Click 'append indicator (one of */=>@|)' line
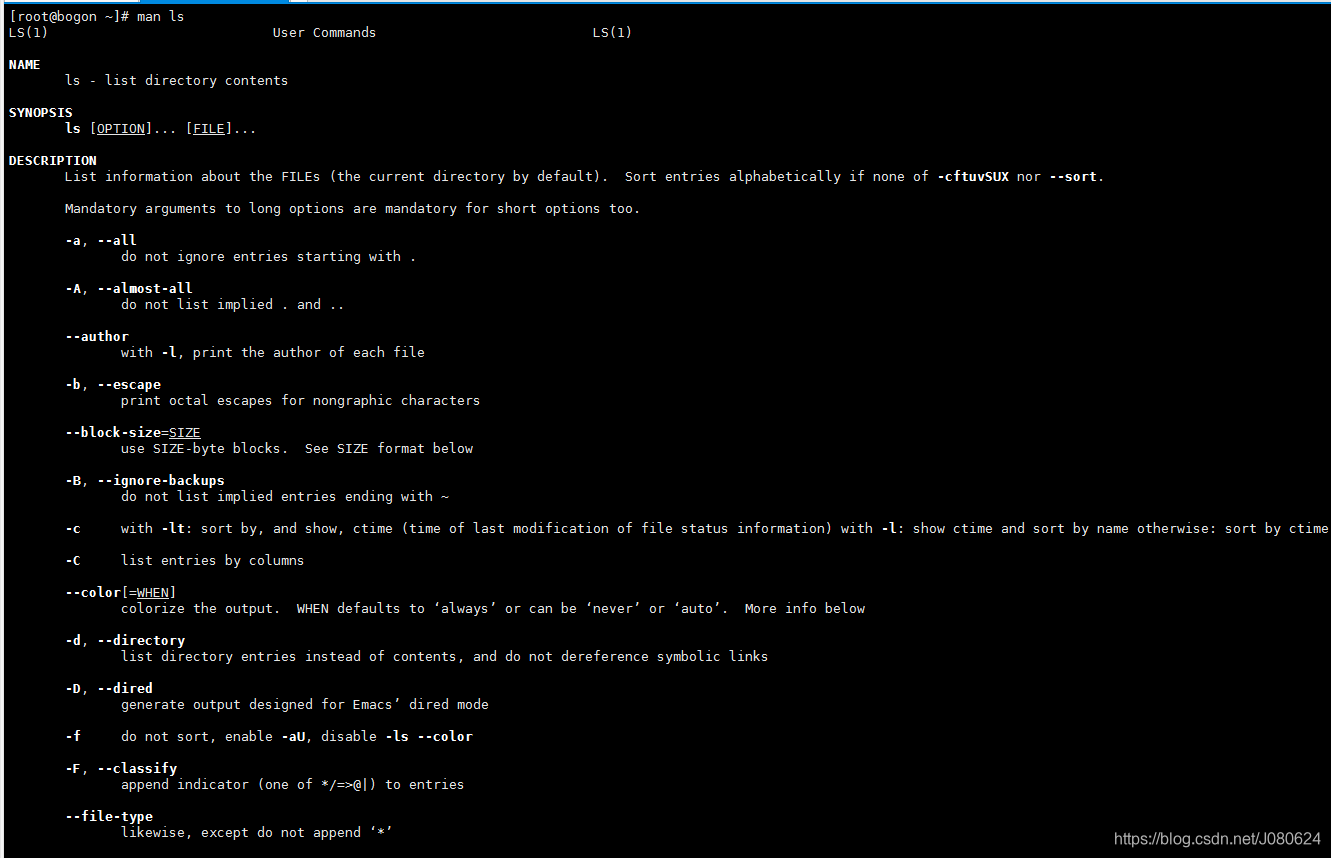The image size is (1331, 858). tap(292, 784)
